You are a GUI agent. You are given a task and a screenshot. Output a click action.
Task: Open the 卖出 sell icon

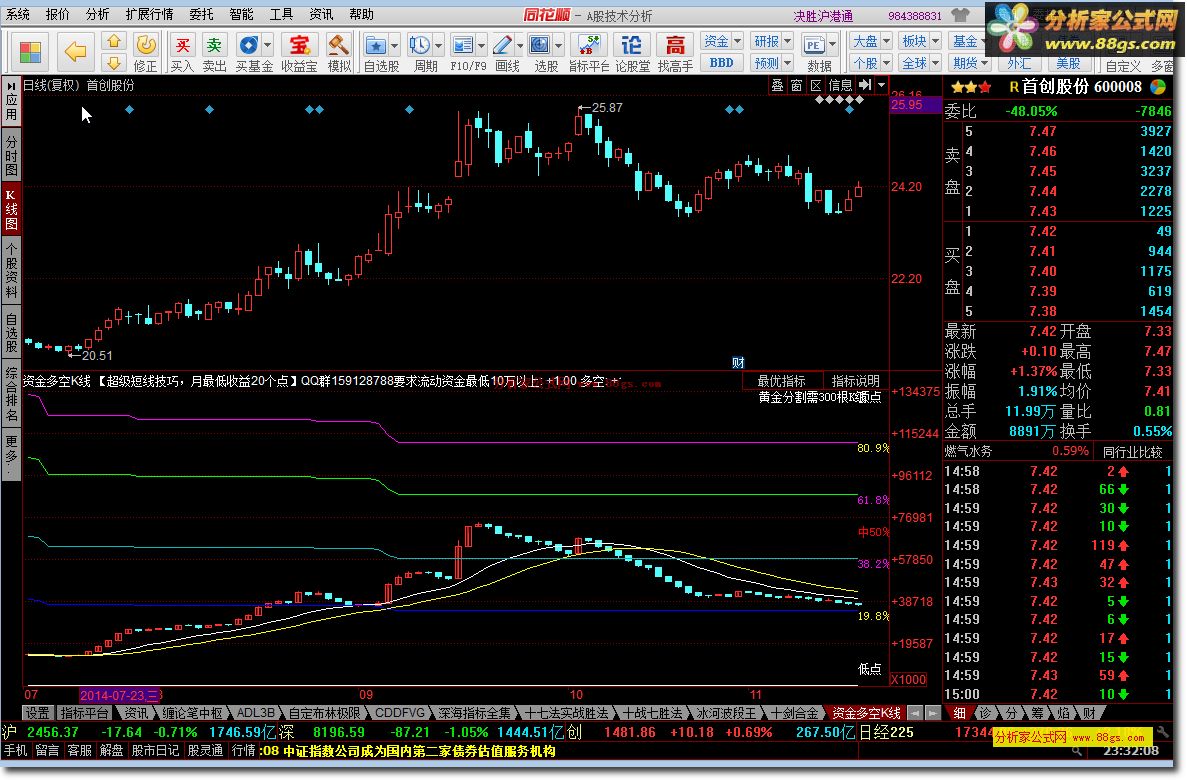215,45
